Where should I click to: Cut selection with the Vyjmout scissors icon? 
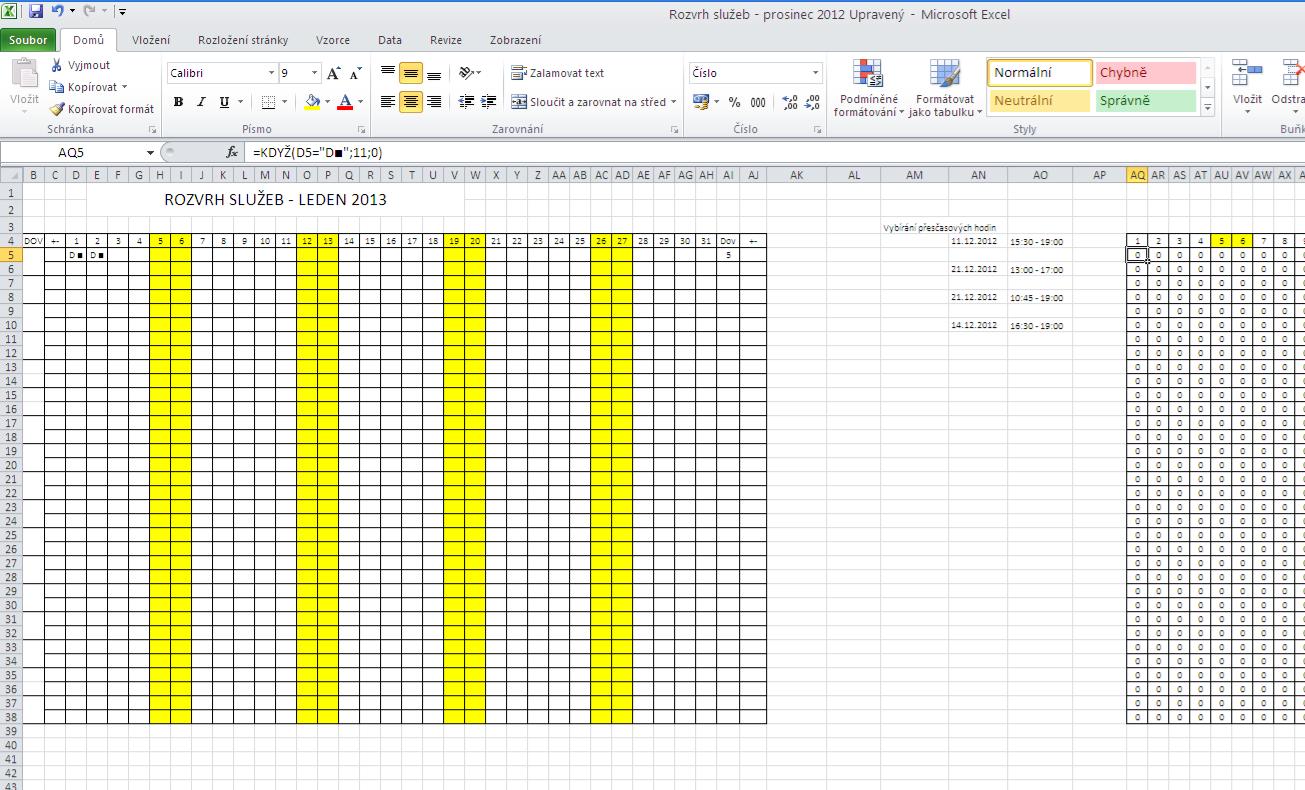click(58, 65)
